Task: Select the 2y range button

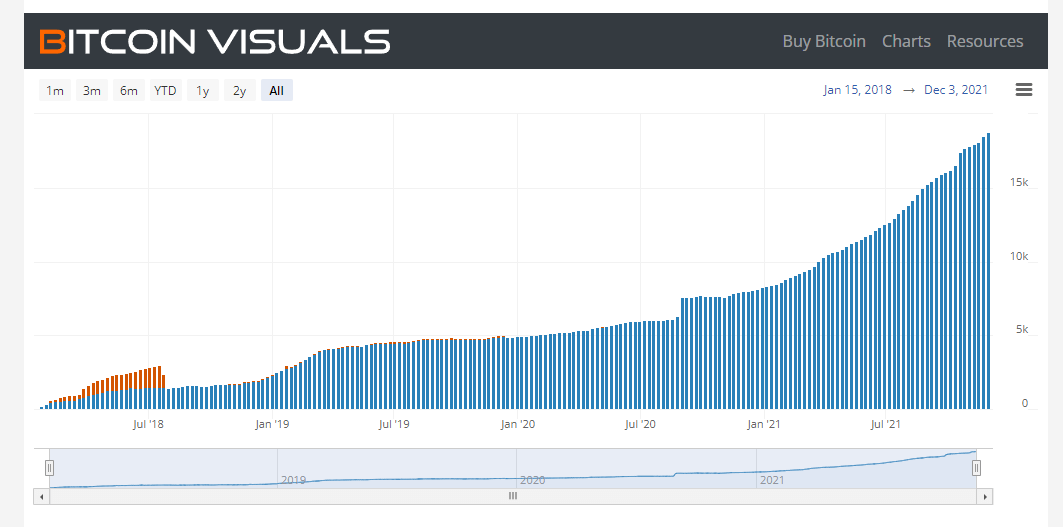Action: click(x=240, y=90)
